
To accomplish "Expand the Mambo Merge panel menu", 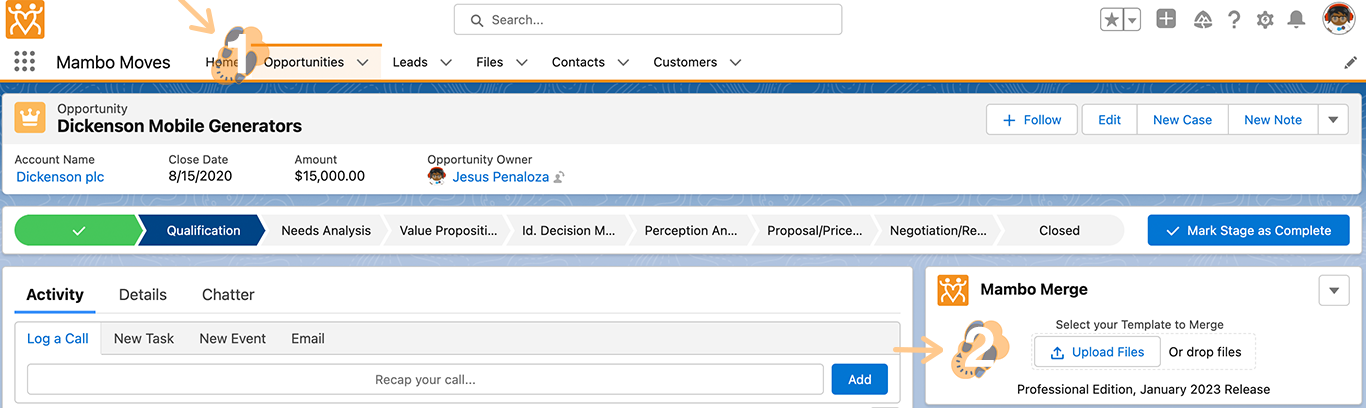I will (1333, 290).
